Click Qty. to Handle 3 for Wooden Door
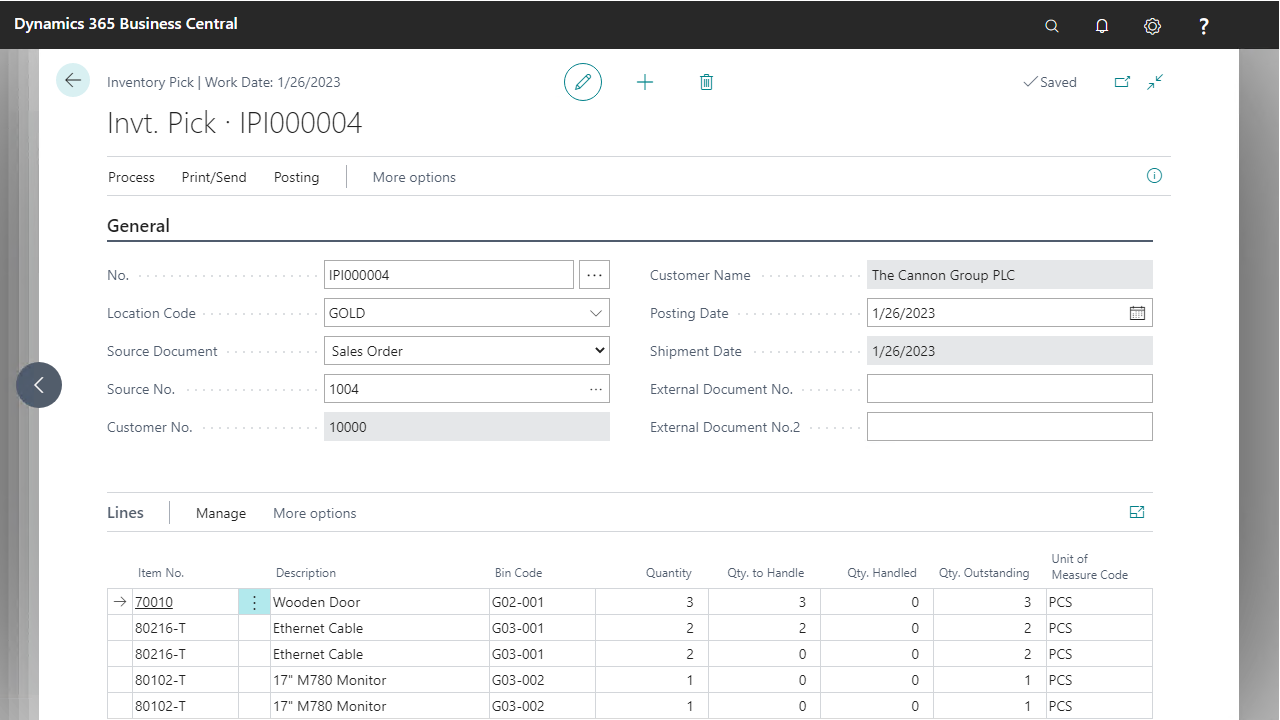The height and width of the screenshot is (720, 1280). click(x=764, y=602)
